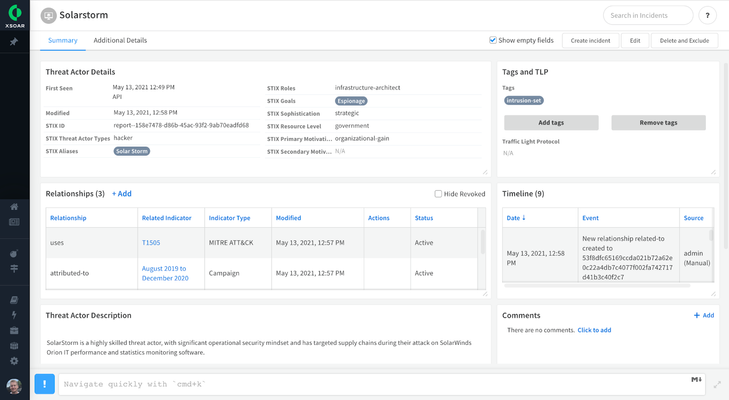Enable the Hide Revoked checkbox
The width and height of the screenshot is (729, 400).
coord(438,194)
